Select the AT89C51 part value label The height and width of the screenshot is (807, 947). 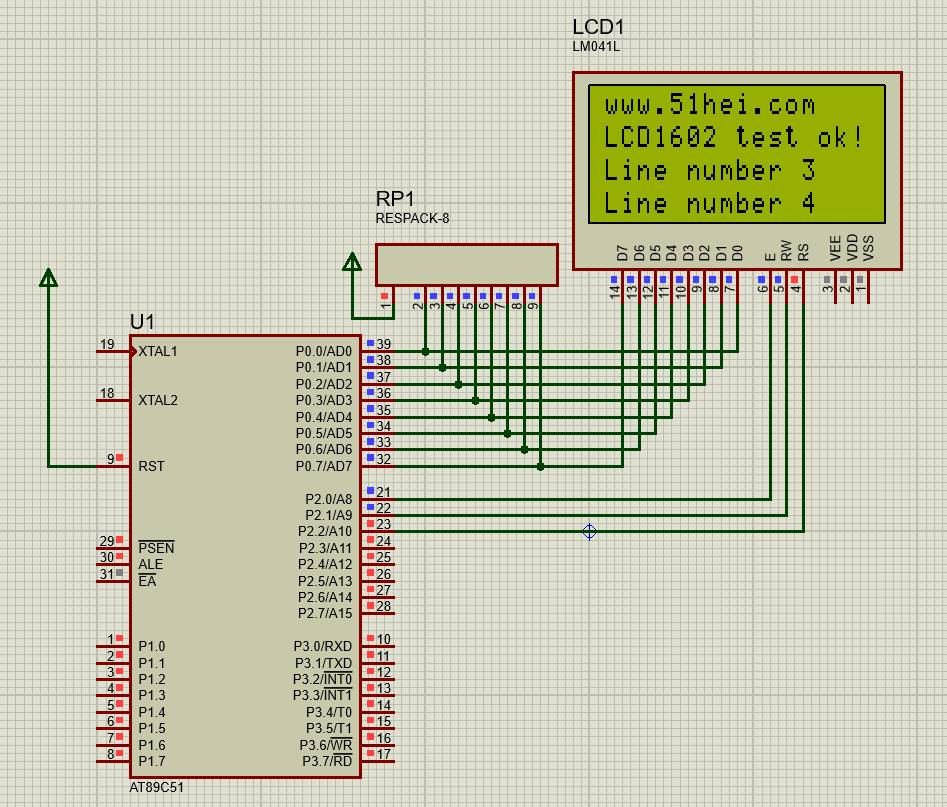(156, 788)
